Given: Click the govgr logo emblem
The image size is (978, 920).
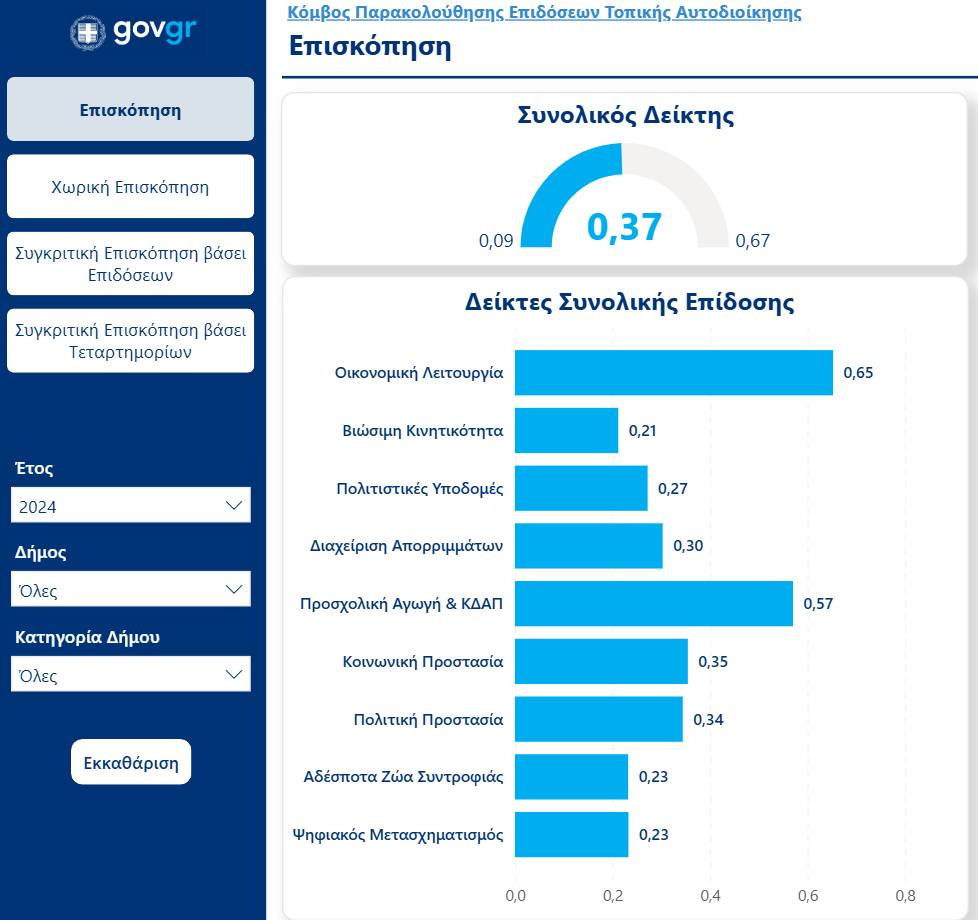Looking at the screenshot, I should [88, 32].
